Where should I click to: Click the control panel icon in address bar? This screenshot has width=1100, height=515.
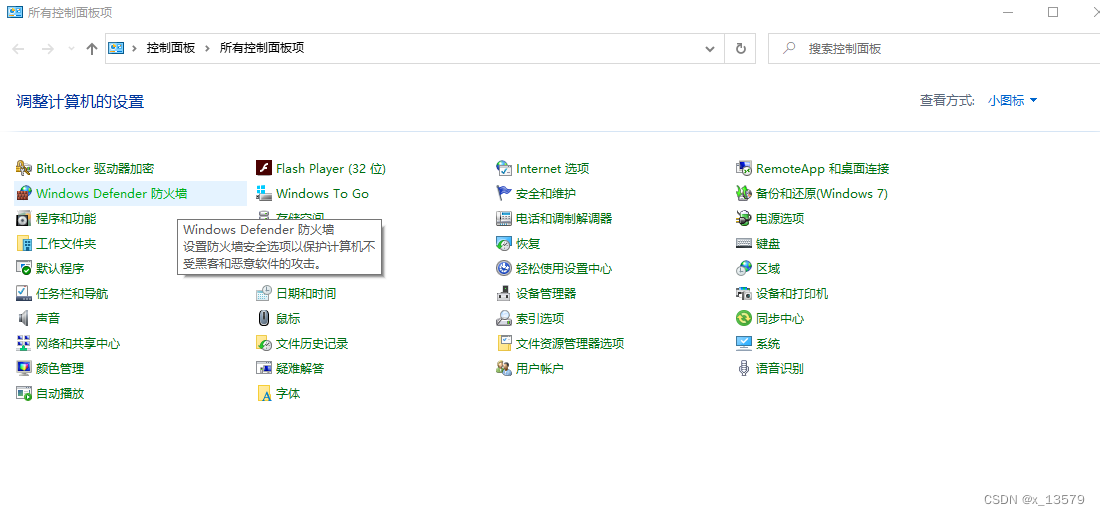(x=116, y=48)
